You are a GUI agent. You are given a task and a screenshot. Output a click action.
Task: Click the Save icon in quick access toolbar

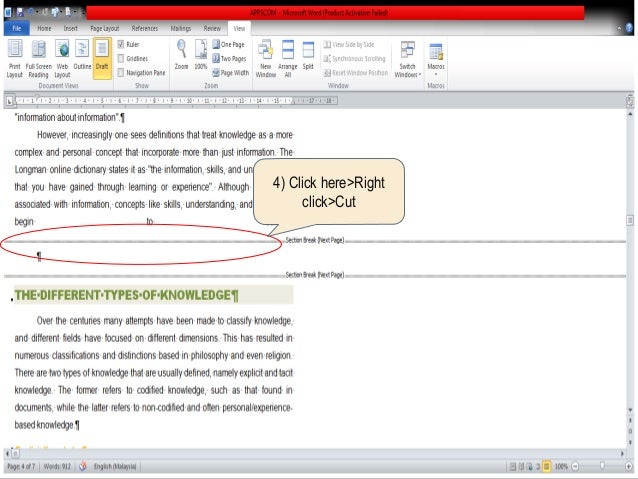coord(20,13)
